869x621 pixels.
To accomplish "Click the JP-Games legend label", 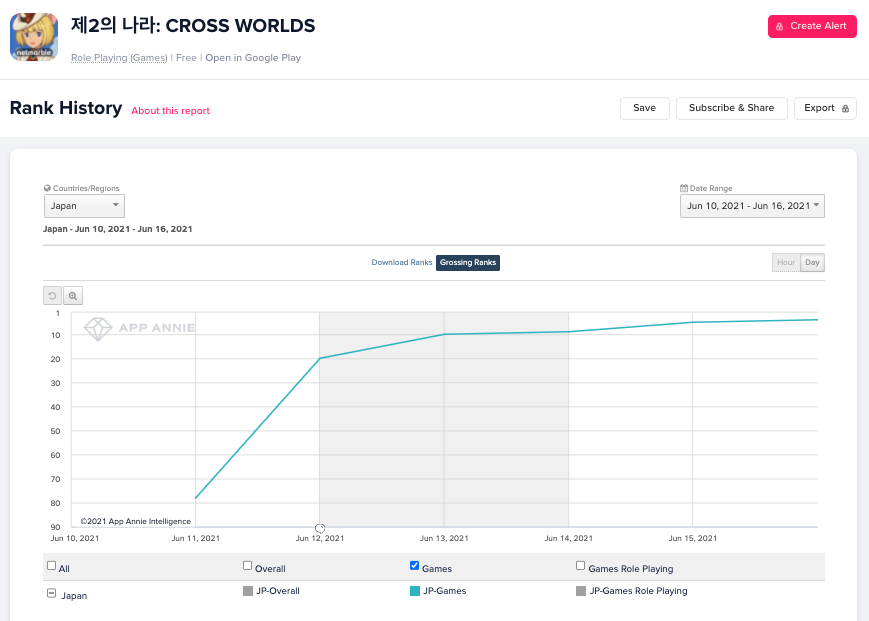I will pyautogui.click(x=444, y=591).
